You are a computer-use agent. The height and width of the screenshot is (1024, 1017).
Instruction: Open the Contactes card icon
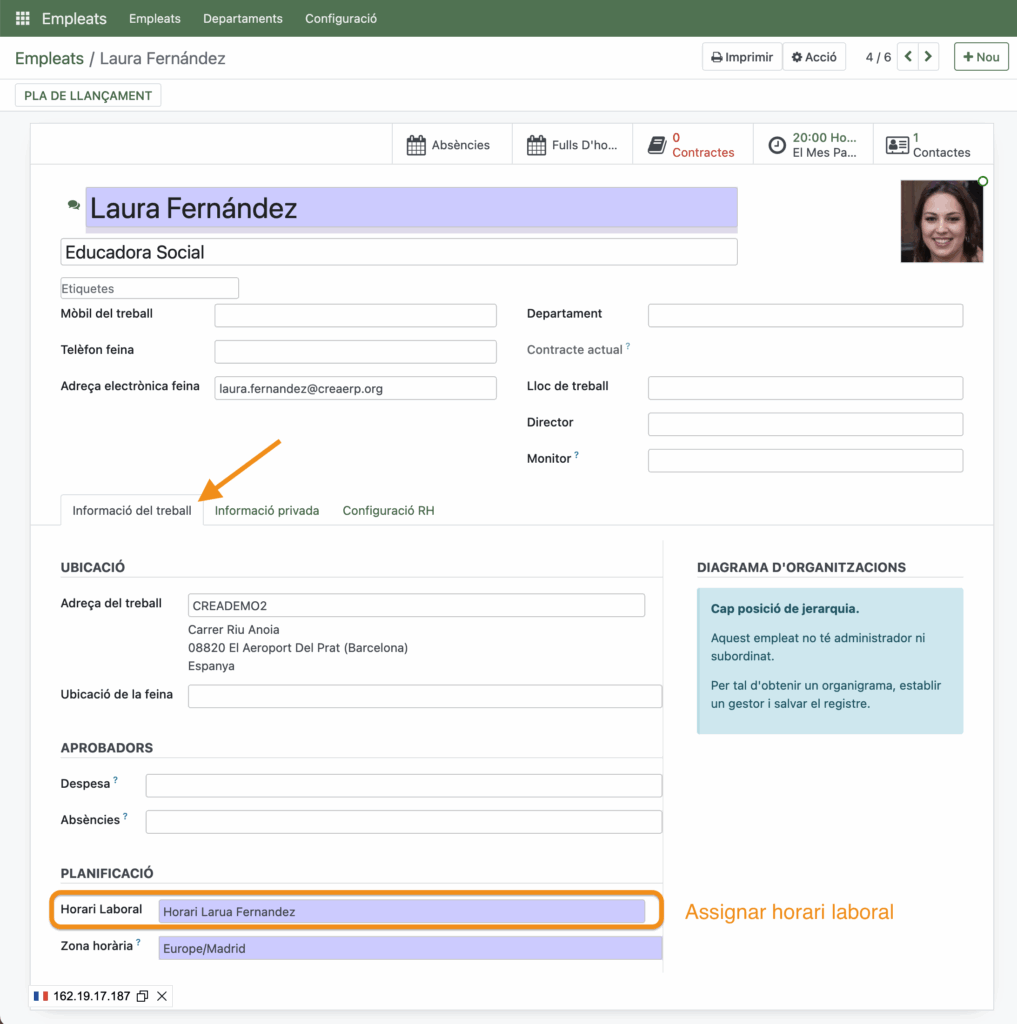coord(897,145)
